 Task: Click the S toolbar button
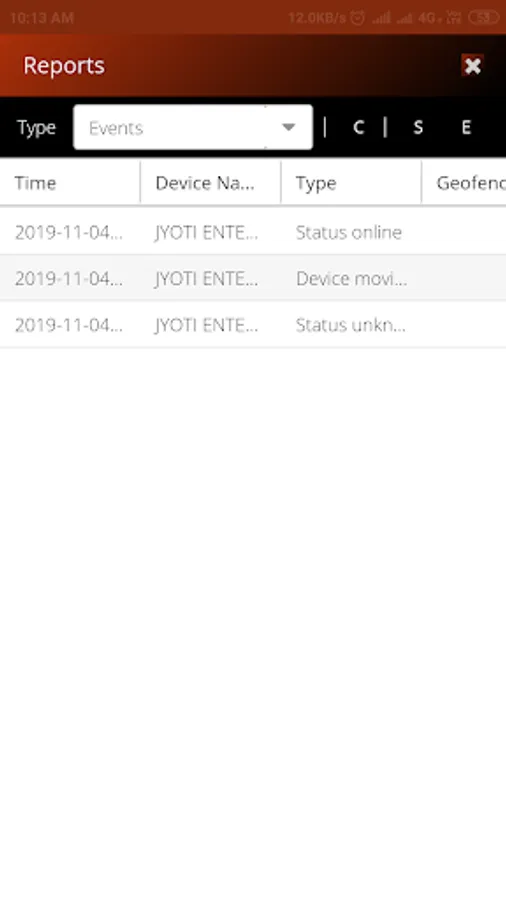[x=418, y=127]
